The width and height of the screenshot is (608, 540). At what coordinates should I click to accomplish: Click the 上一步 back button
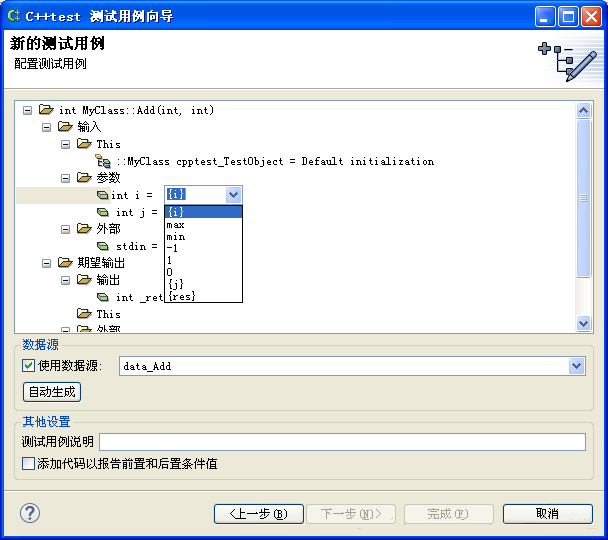[x=259, y=514]
